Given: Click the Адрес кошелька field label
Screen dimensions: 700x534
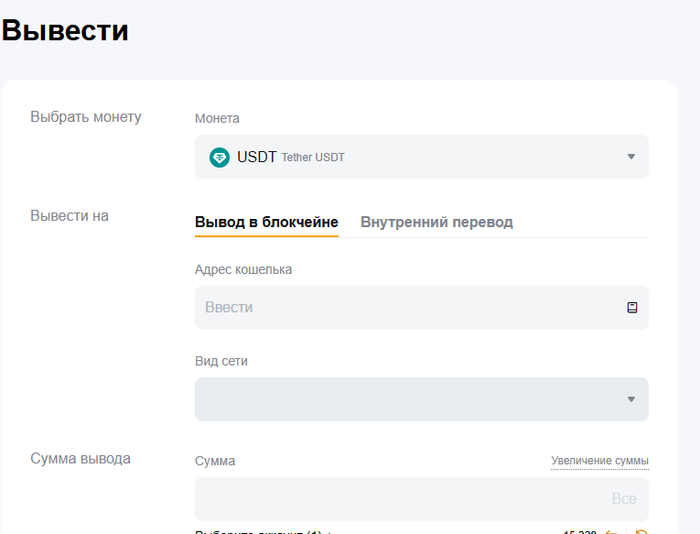Looking at the screenshot, I should 243,269.
